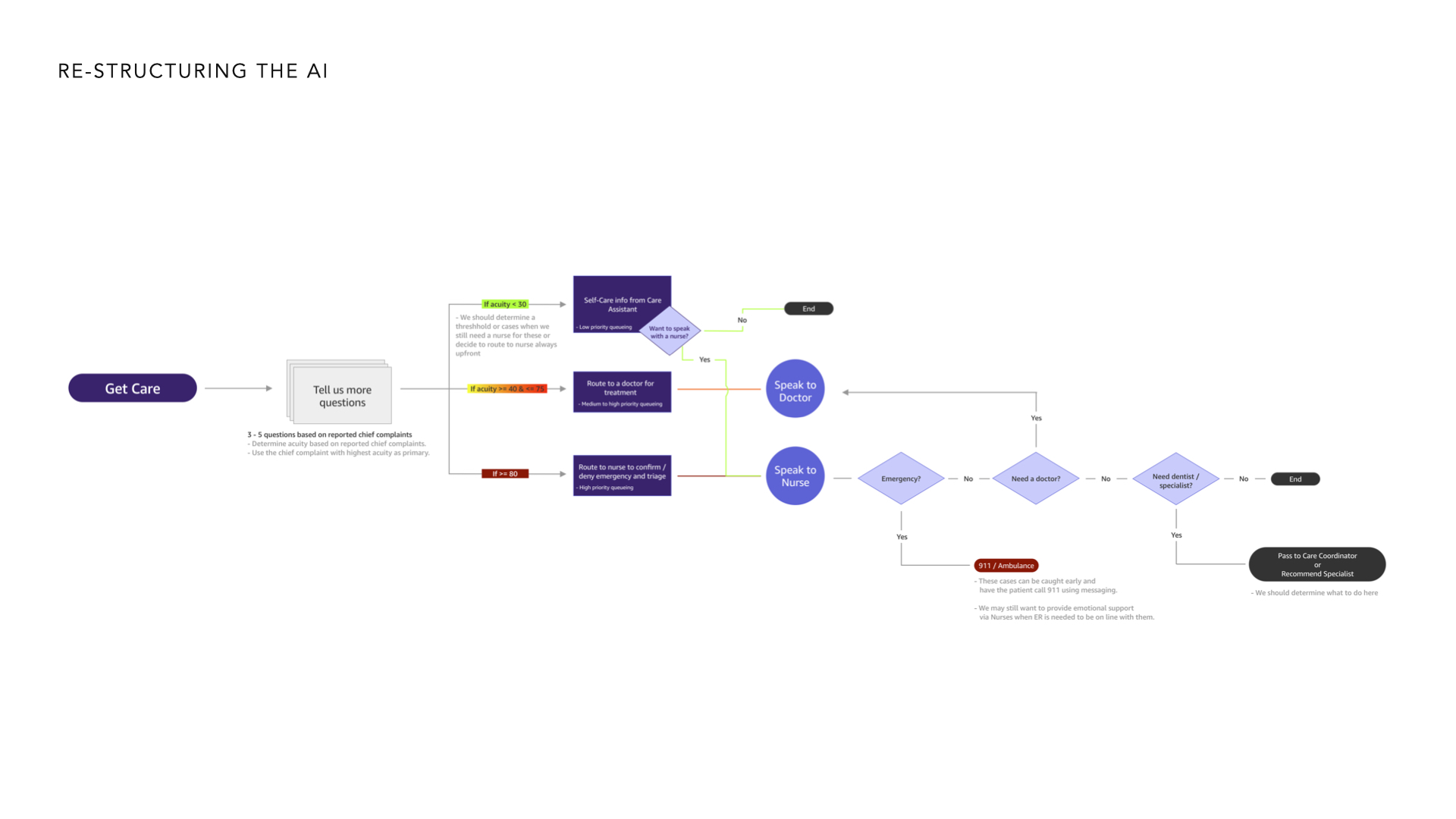
Task: Click the 'Pass to Care Coordinator or Recommend Specialist' box
Action: pos(1317,563)
